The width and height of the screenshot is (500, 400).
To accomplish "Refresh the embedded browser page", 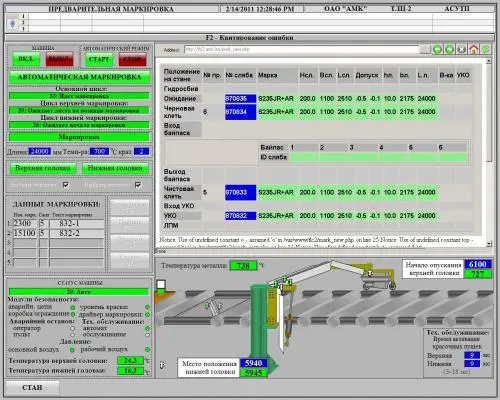I will [486, 50].
